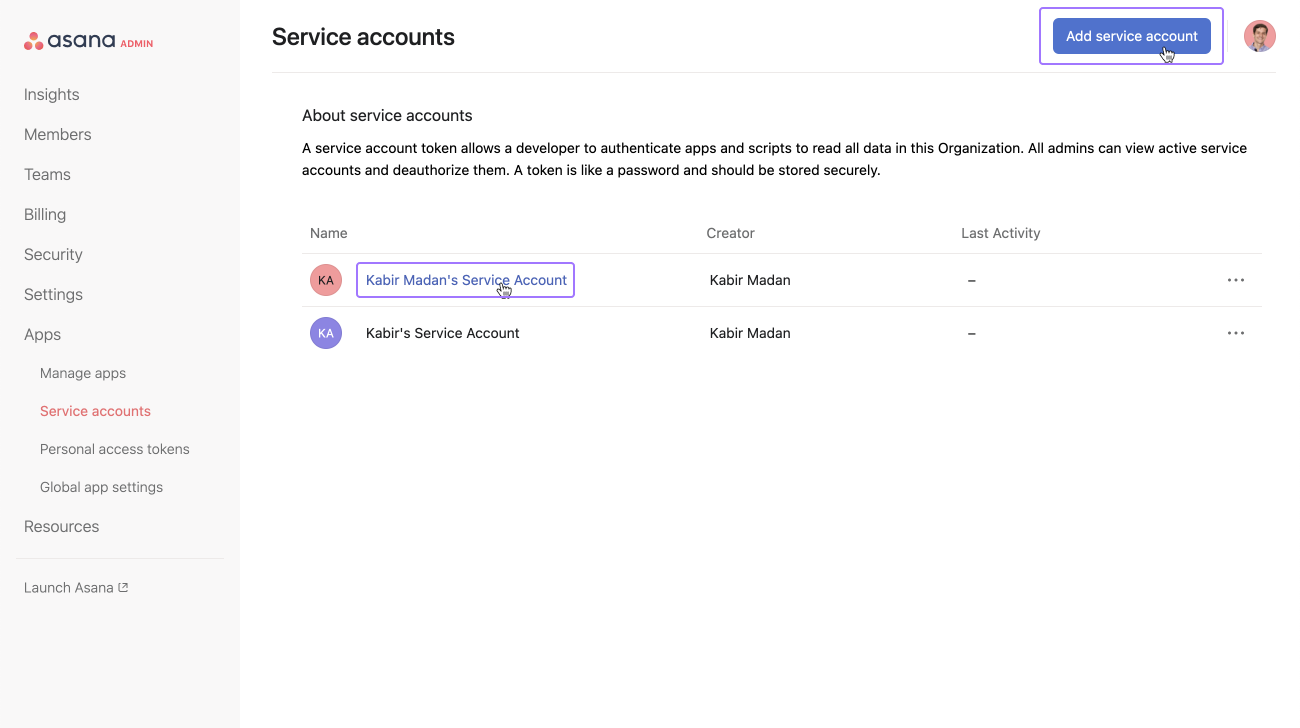Viewport: 1300px width, 728px height.
Task: Go to Global app settings
Action: coord(101,487)
